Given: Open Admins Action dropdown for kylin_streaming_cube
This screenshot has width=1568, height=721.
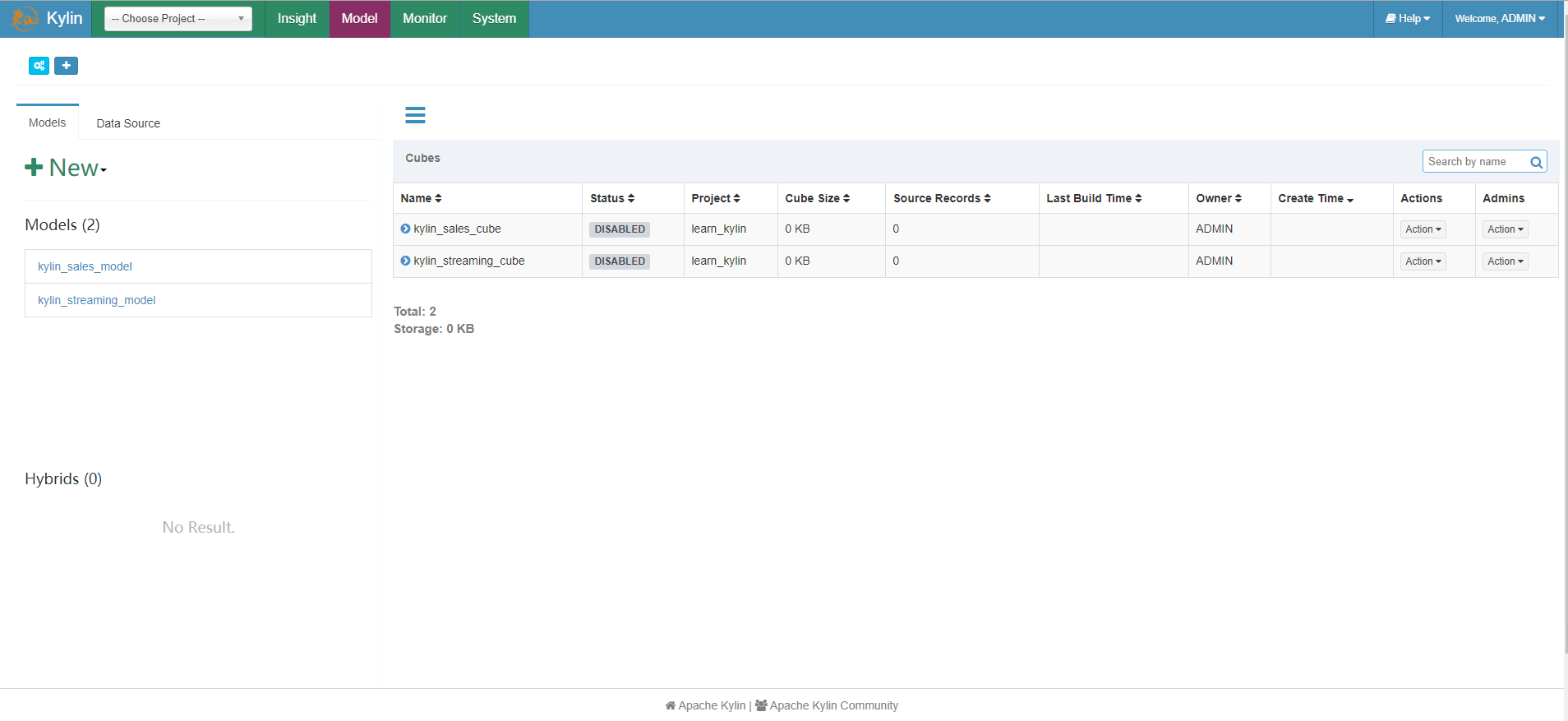Looking at the screenshot, I should coord(1505,261).
